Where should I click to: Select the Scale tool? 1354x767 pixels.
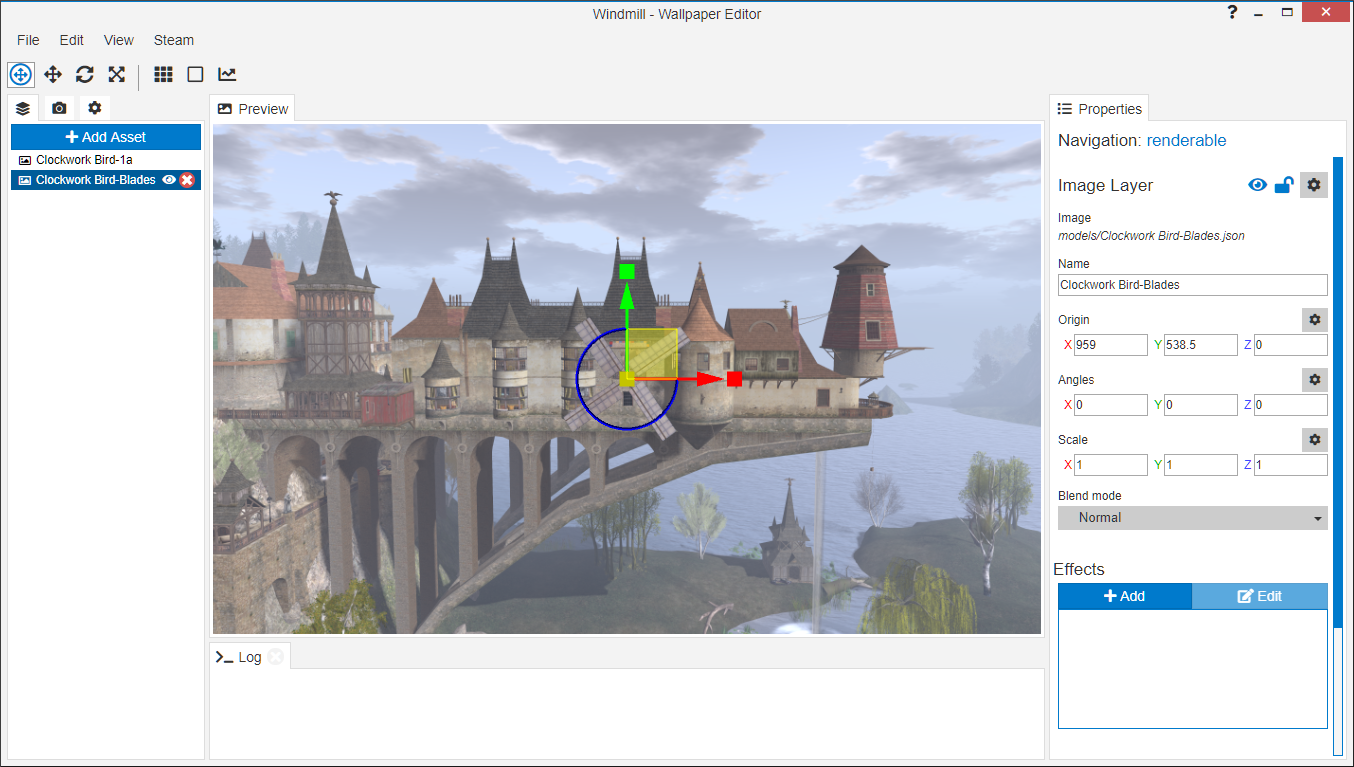tap(117, 74)
